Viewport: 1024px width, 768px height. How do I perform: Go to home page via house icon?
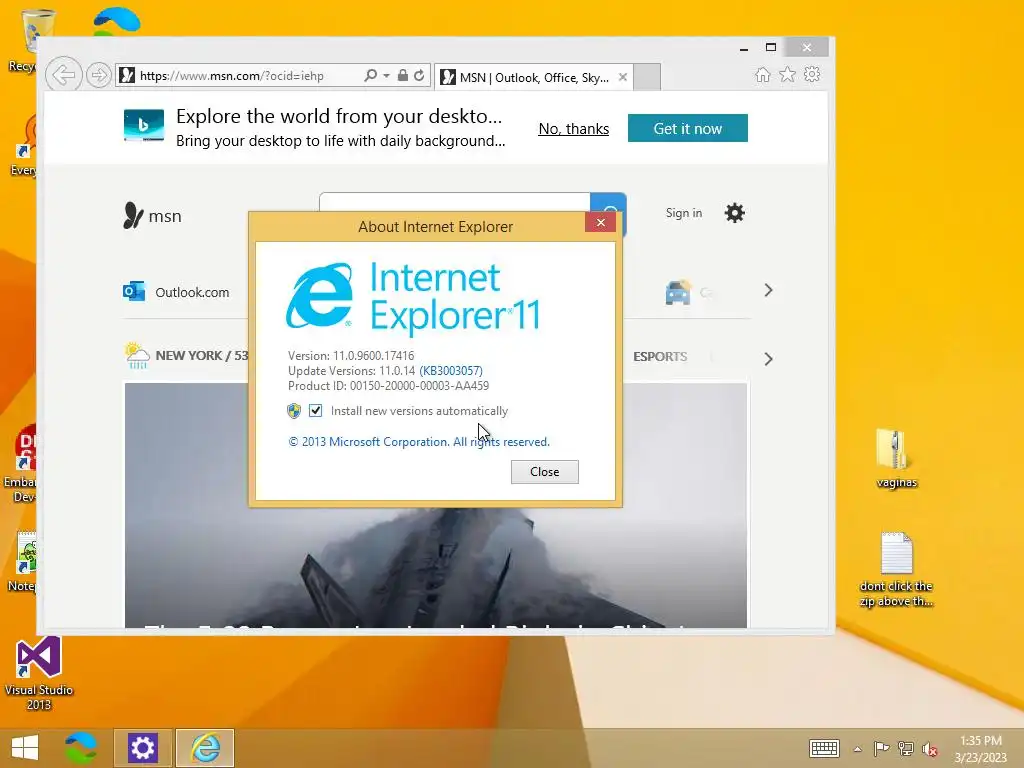click(763, 74)
